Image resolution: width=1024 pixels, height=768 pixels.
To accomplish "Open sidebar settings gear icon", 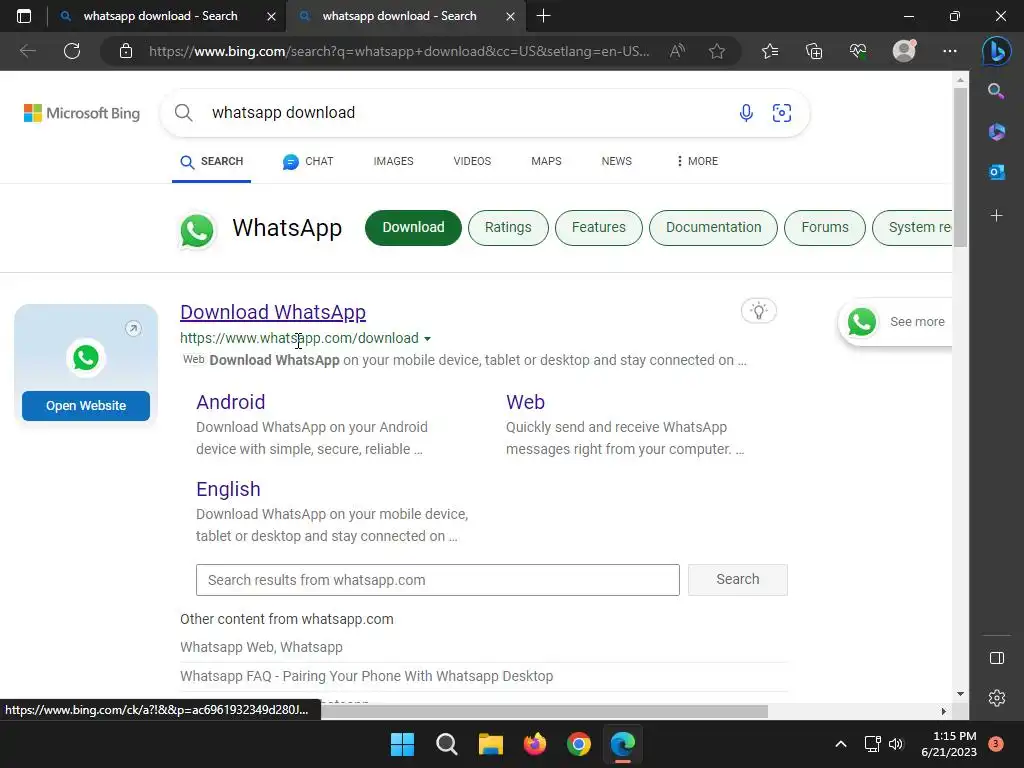I will pos(997,698).
